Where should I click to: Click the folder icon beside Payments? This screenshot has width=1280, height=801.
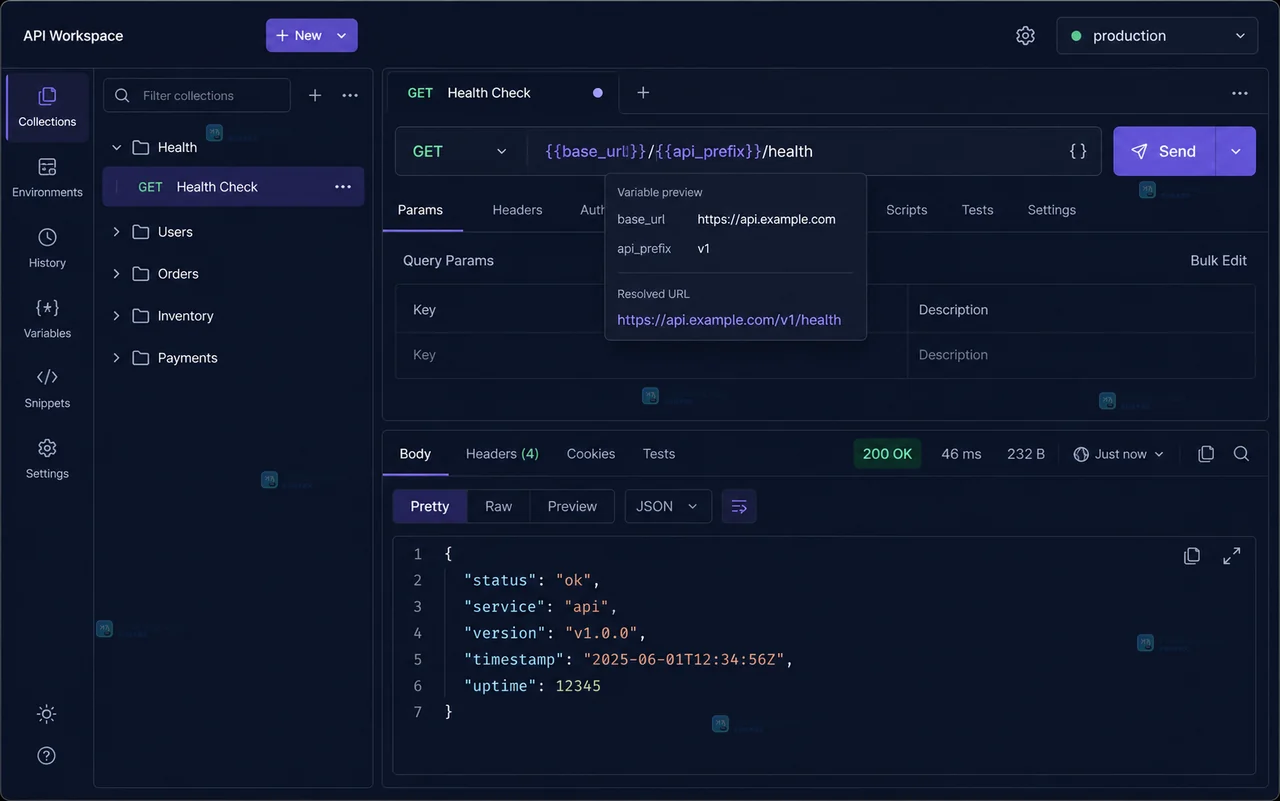click(x=141, y=358)
